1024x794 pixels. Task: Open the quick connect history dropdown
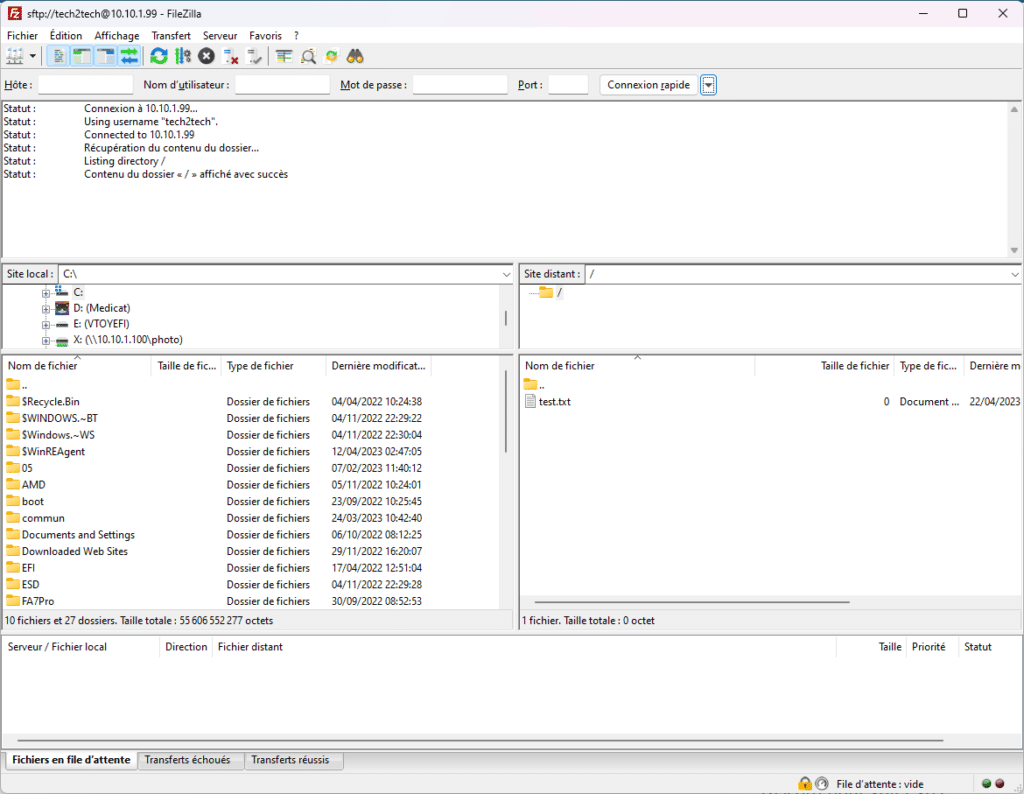(708, 85)
